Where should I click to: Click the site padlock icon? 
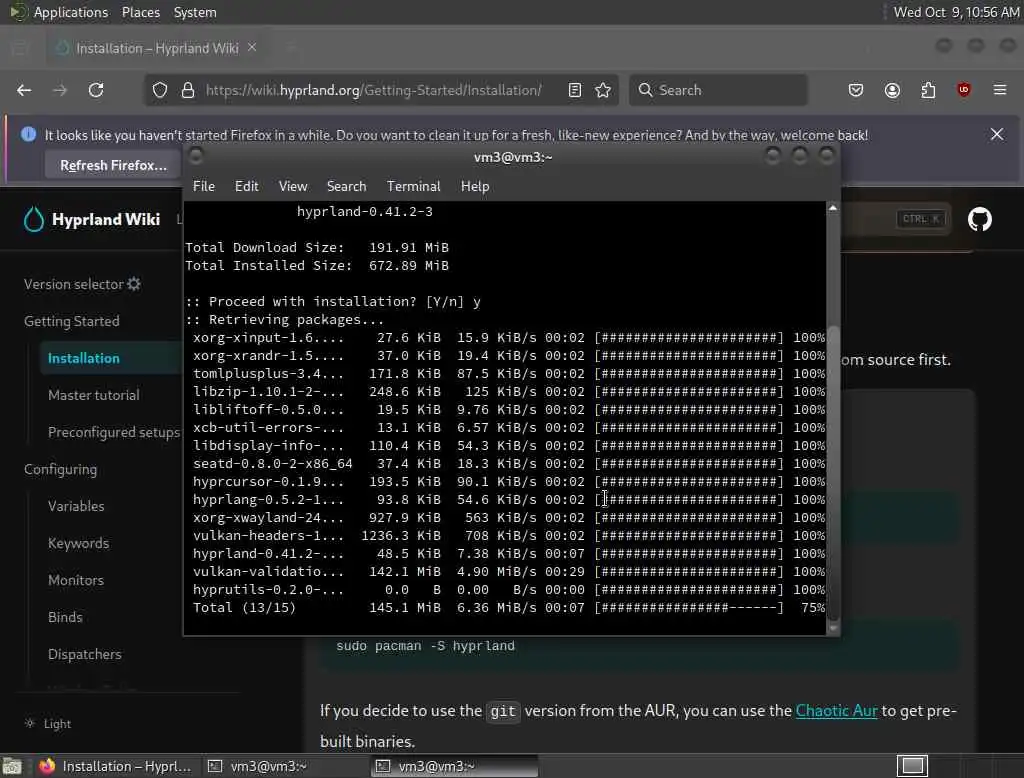pyautogui.click(x=188, y=90)
